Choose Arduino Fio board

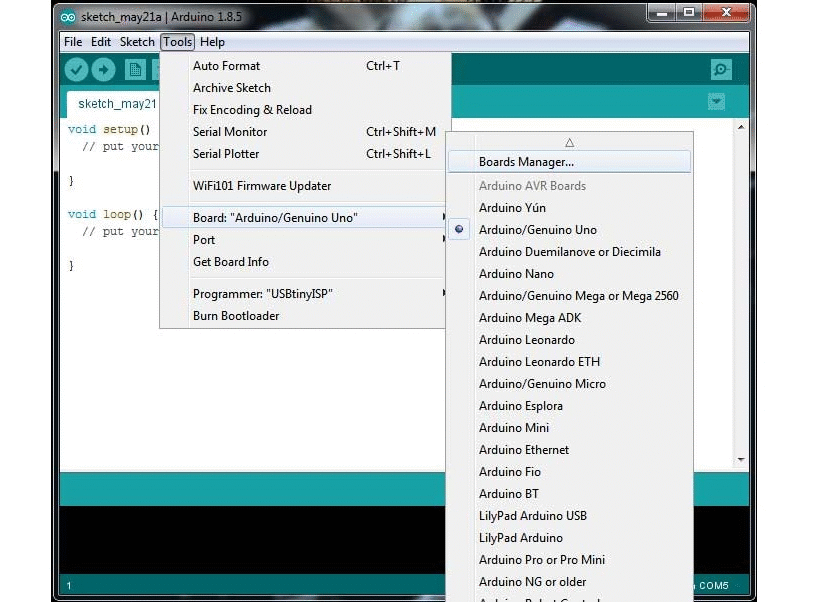[x=569, y=472]
